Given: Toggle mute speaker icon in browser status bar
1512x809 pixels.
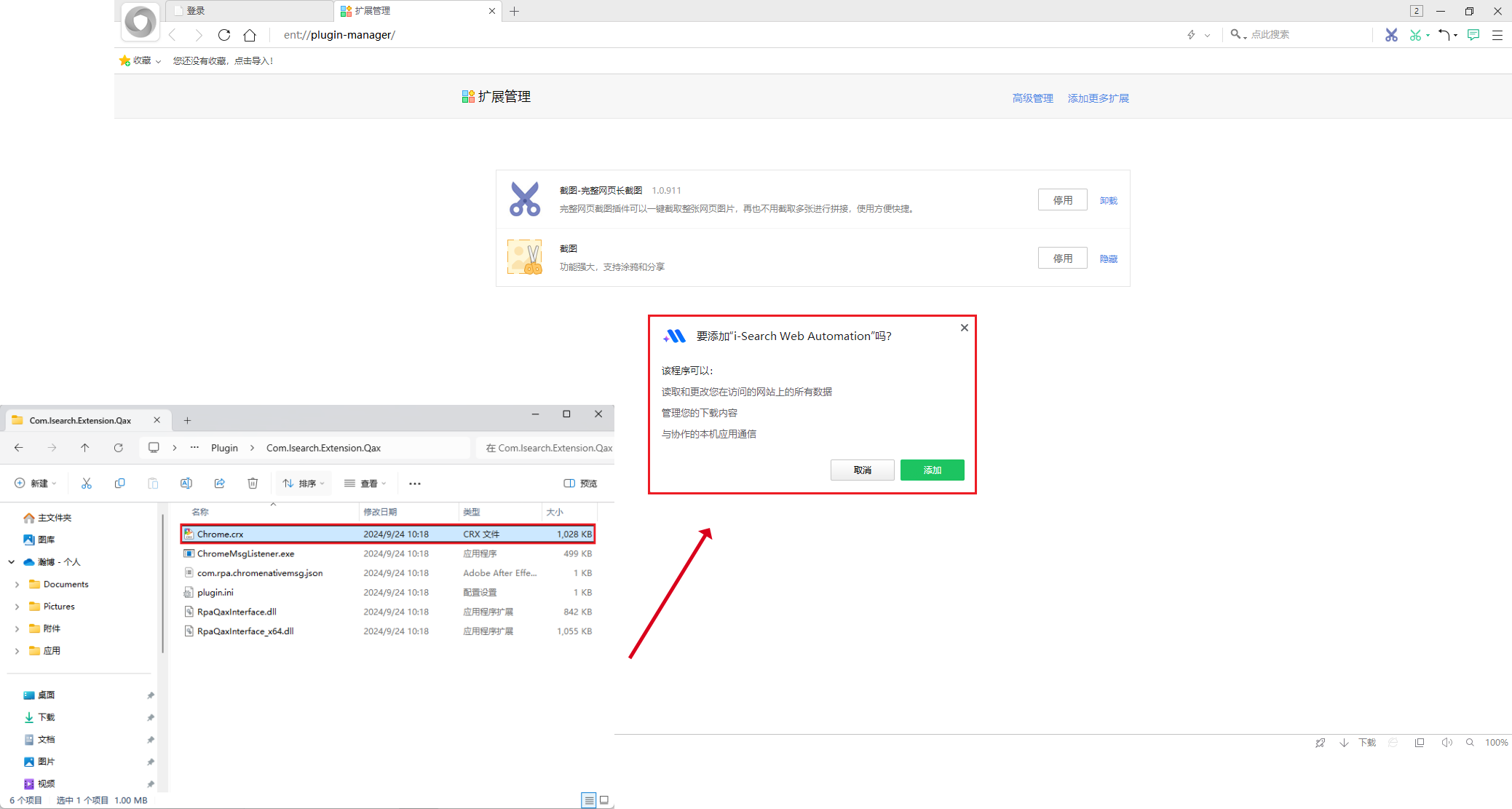Looking at the screenshot, I should (1446, 743).
